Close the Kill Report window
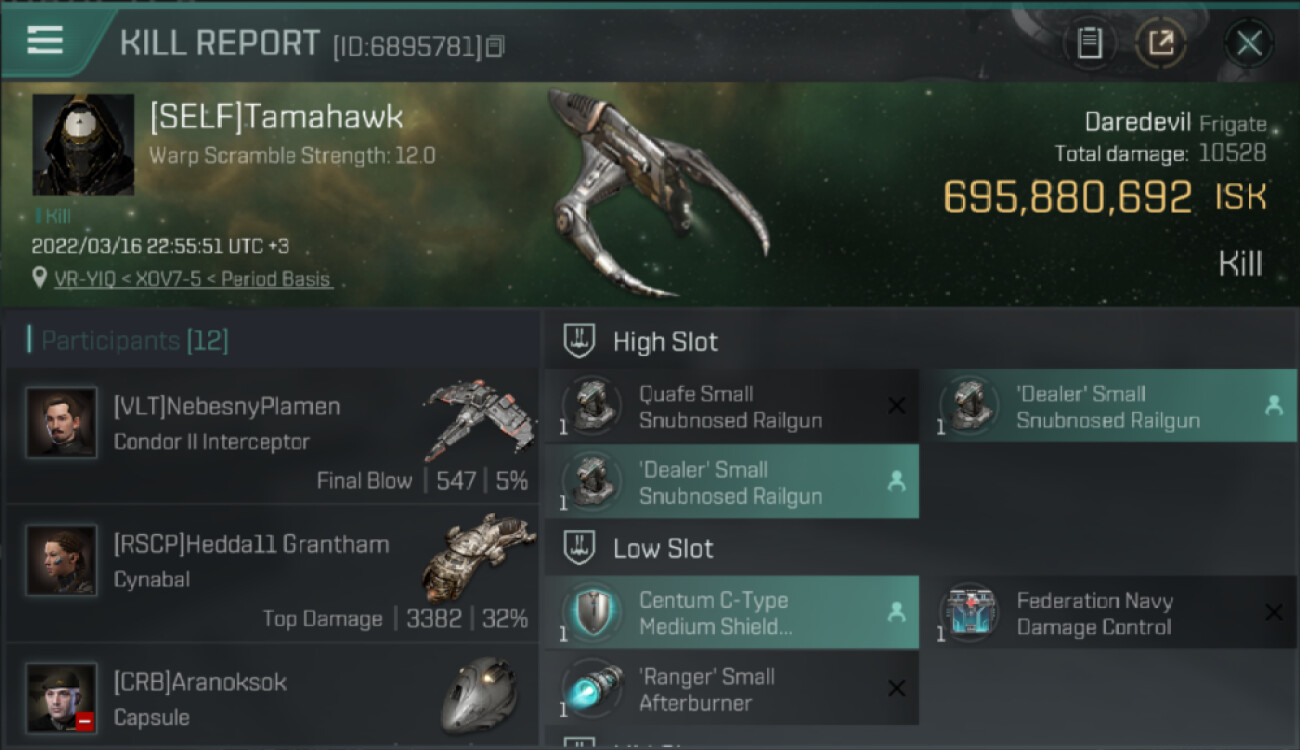This screenshot has height=750, width=1300. click(x=1249, y=43)
